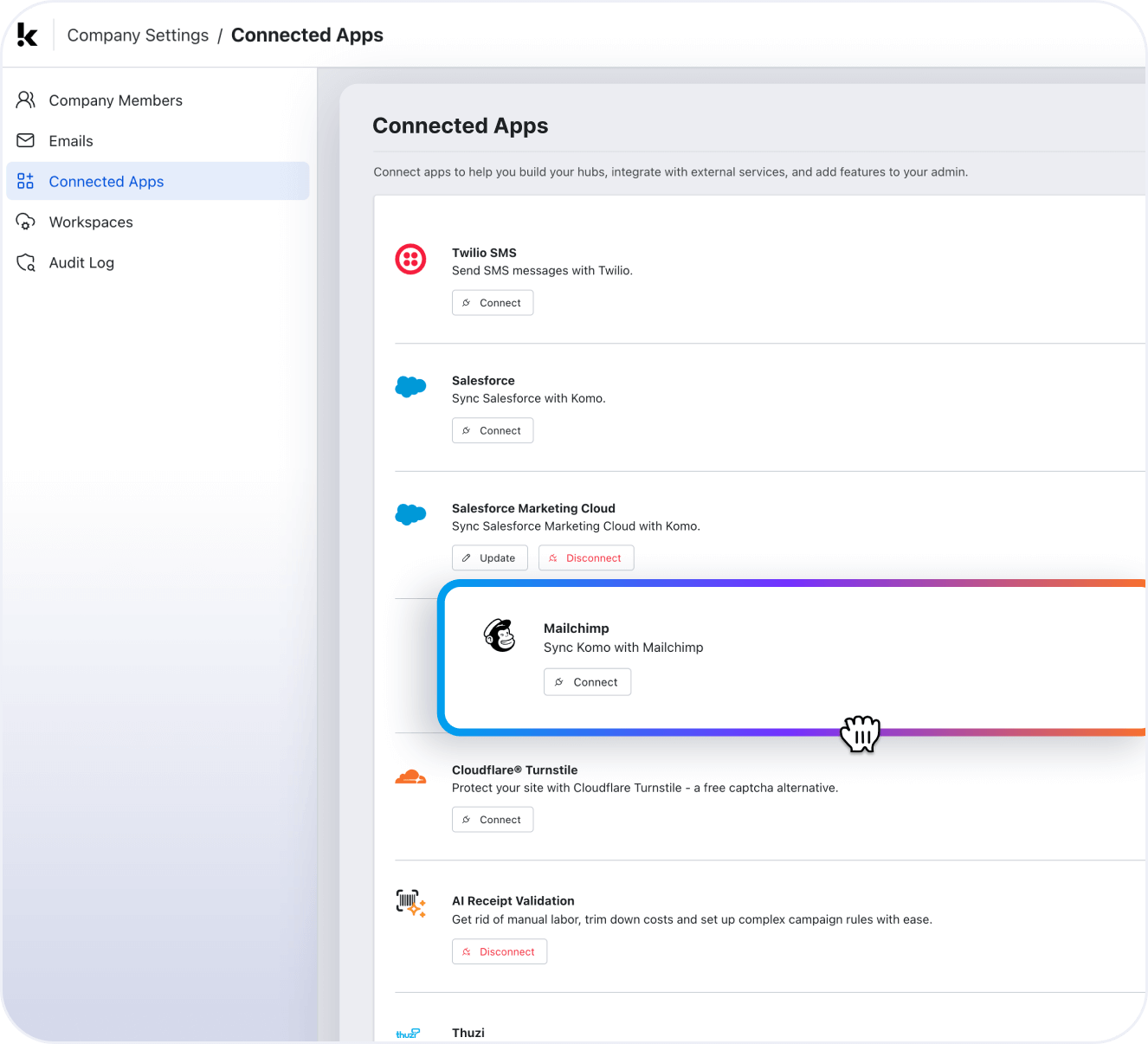
Task: Click the Connected Apps page heading
Action: (461, 126)
